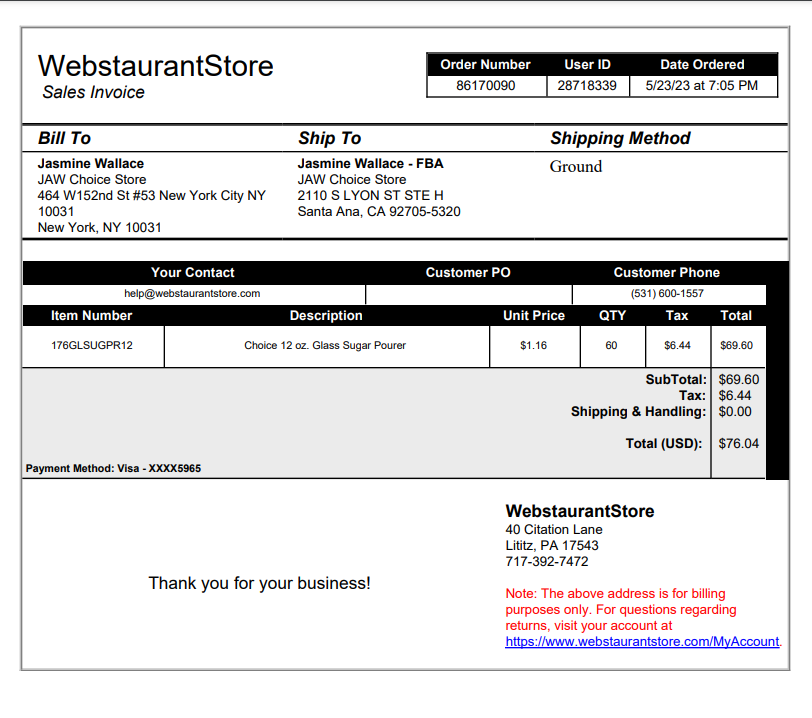The image size is (812, 718).
Task: Click Lititz, PA 17543
Action: coord(552,546)
